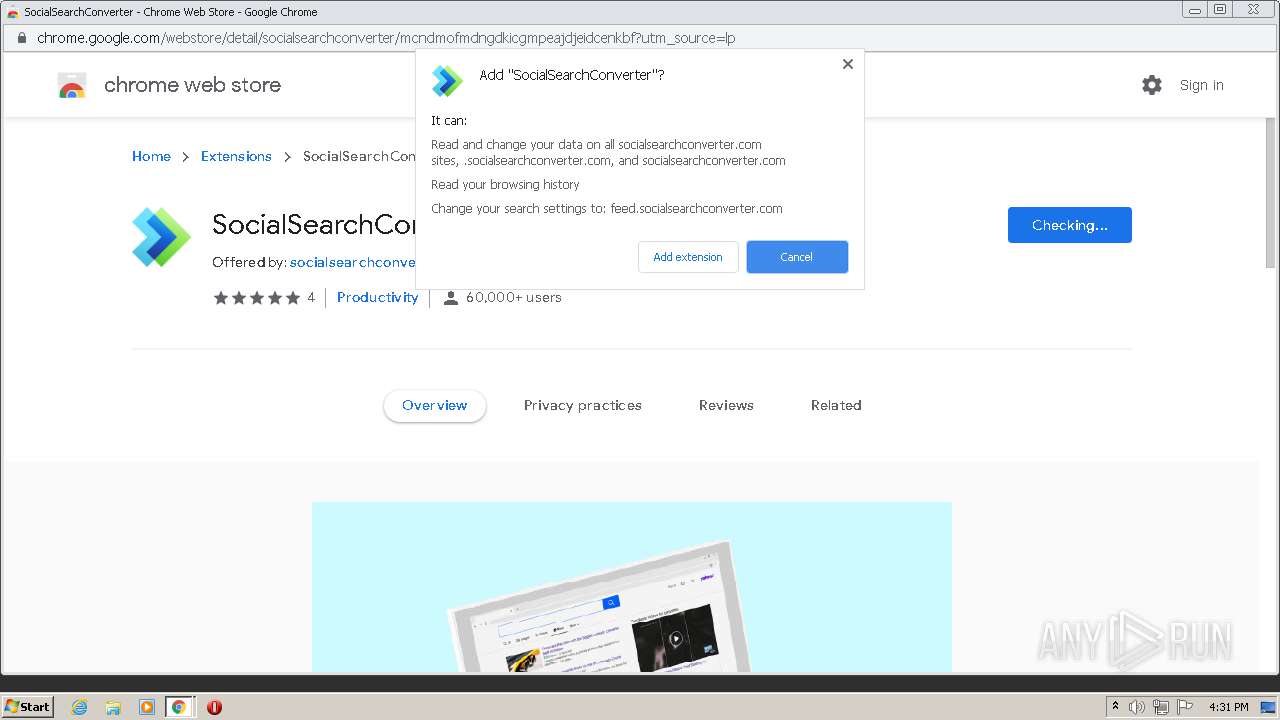Switch to Privacy practices tab
Image resolution: width=1280 pixels, height=720 pixels.
[583, 405]
